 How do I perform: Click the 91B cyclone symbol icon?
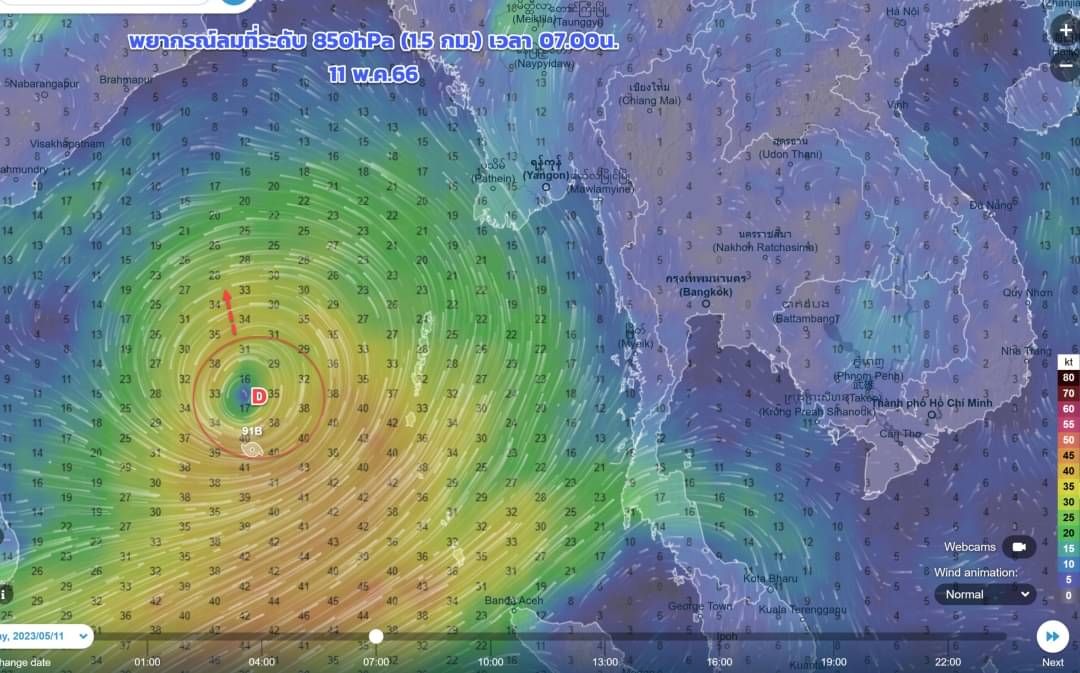(x=252, y=450)
